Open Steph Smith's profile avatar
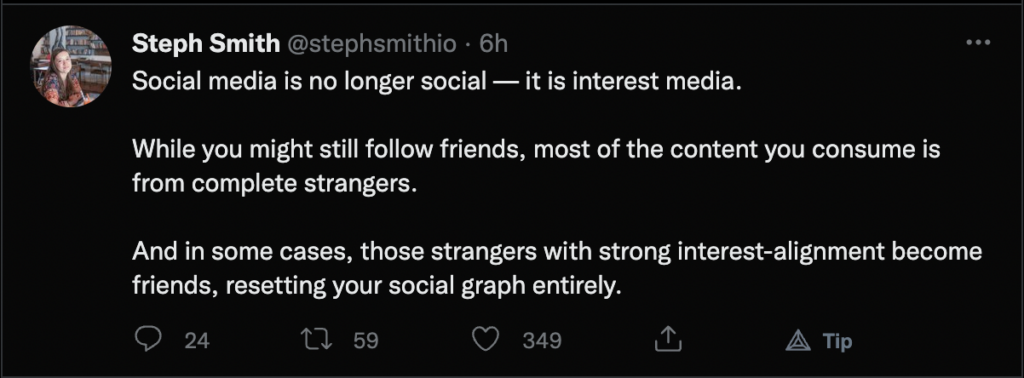Image resolution: width=1024 pixels, height=378 pixels. (x=71, y=67)
